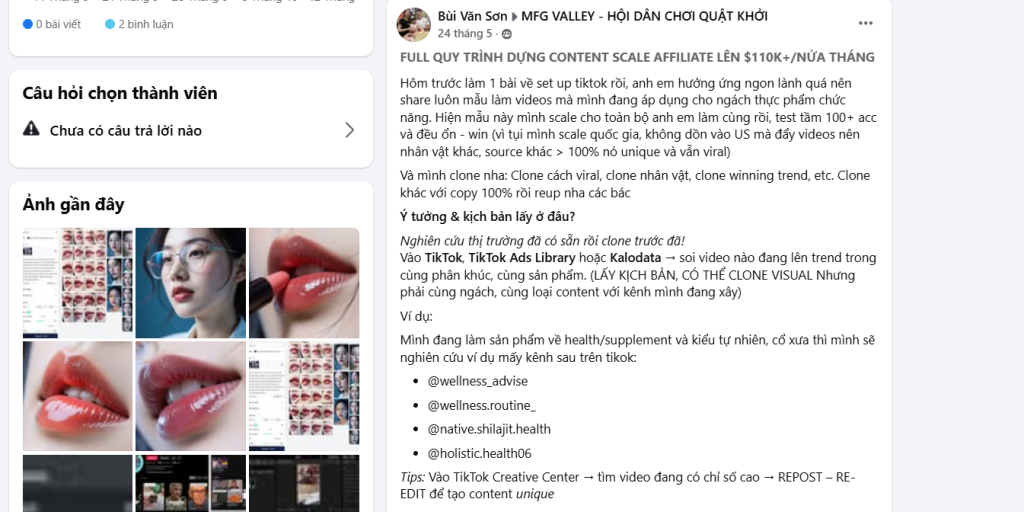Expand the Chưa có câu trả lời nào chevron
Image resolution: width=1024 pixels, height=512 pixels.
pos(349,130)
